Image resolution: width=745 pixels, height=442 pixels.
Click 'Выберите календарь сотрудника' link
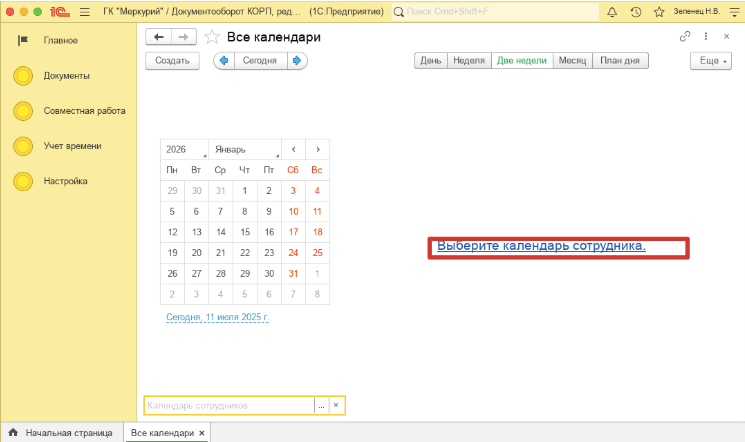541,246
